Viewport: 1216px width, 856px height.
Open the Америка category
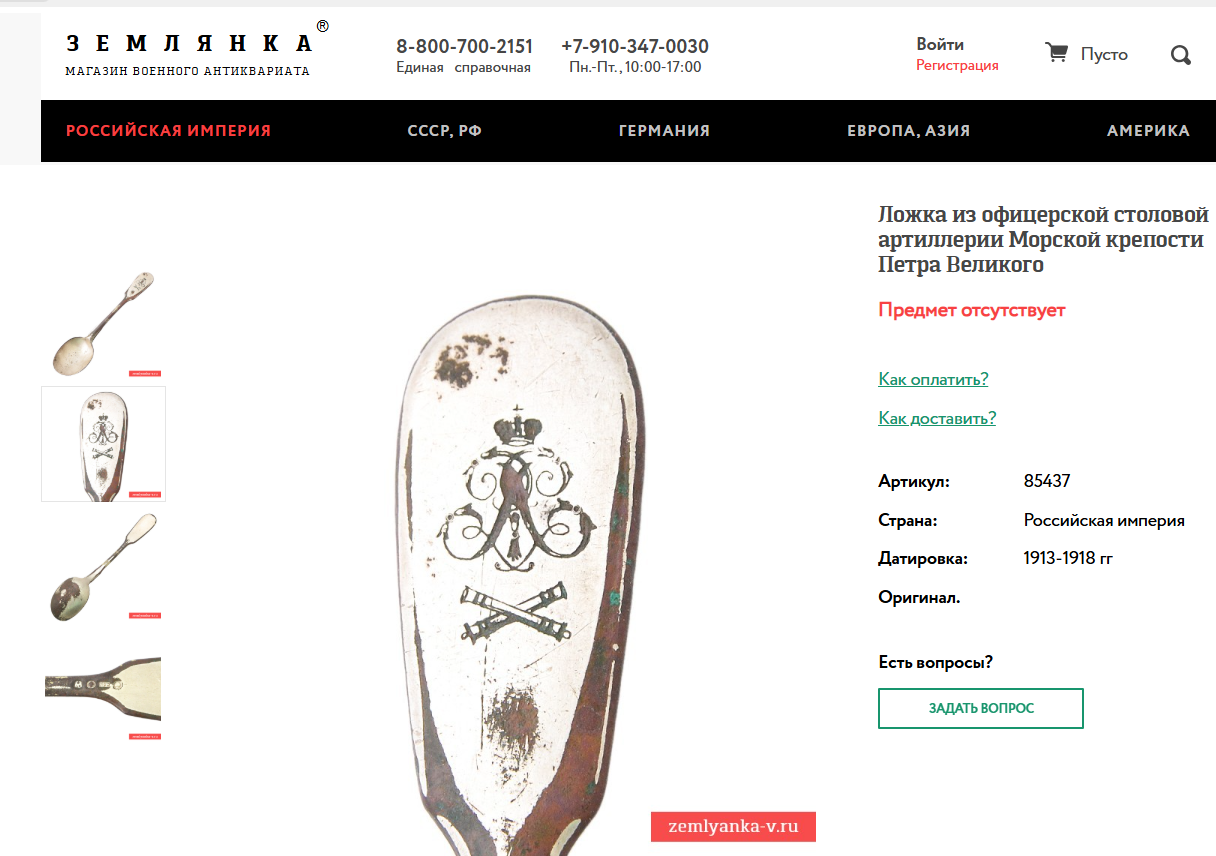tap(1148, 131)
